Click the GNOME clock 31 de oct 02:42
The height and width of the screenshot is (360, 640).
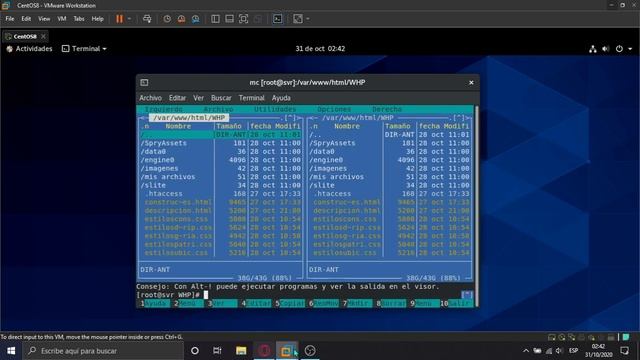click(x=320, y=49)
